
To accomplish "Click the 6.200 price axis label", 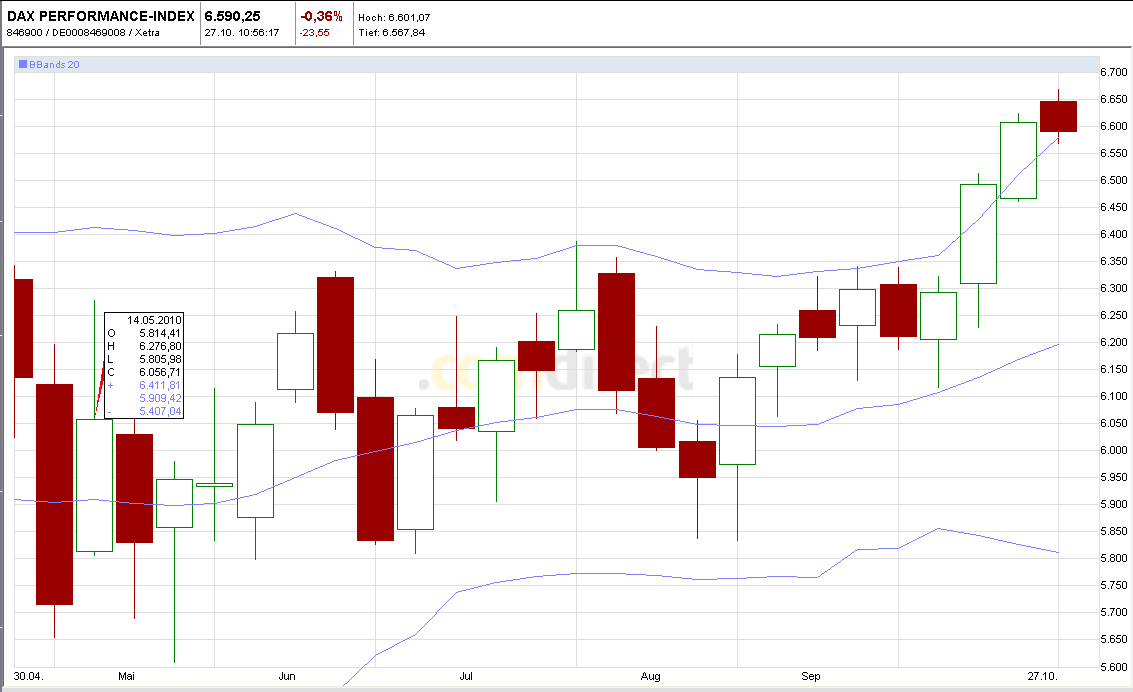I will [1113, 342].
